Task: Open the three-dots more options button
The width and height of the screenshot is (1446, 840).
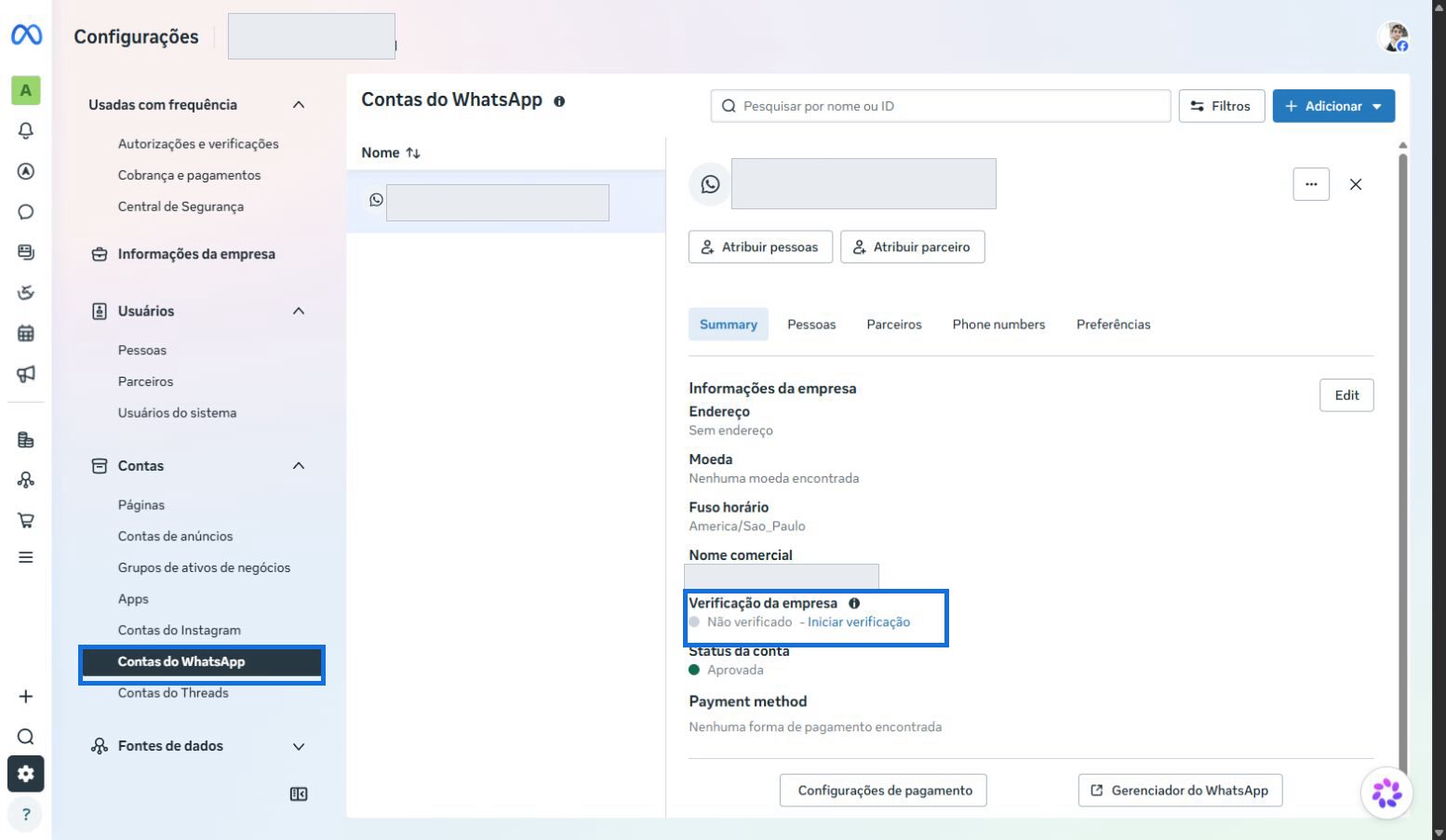Action: [x=1311, y=184]
